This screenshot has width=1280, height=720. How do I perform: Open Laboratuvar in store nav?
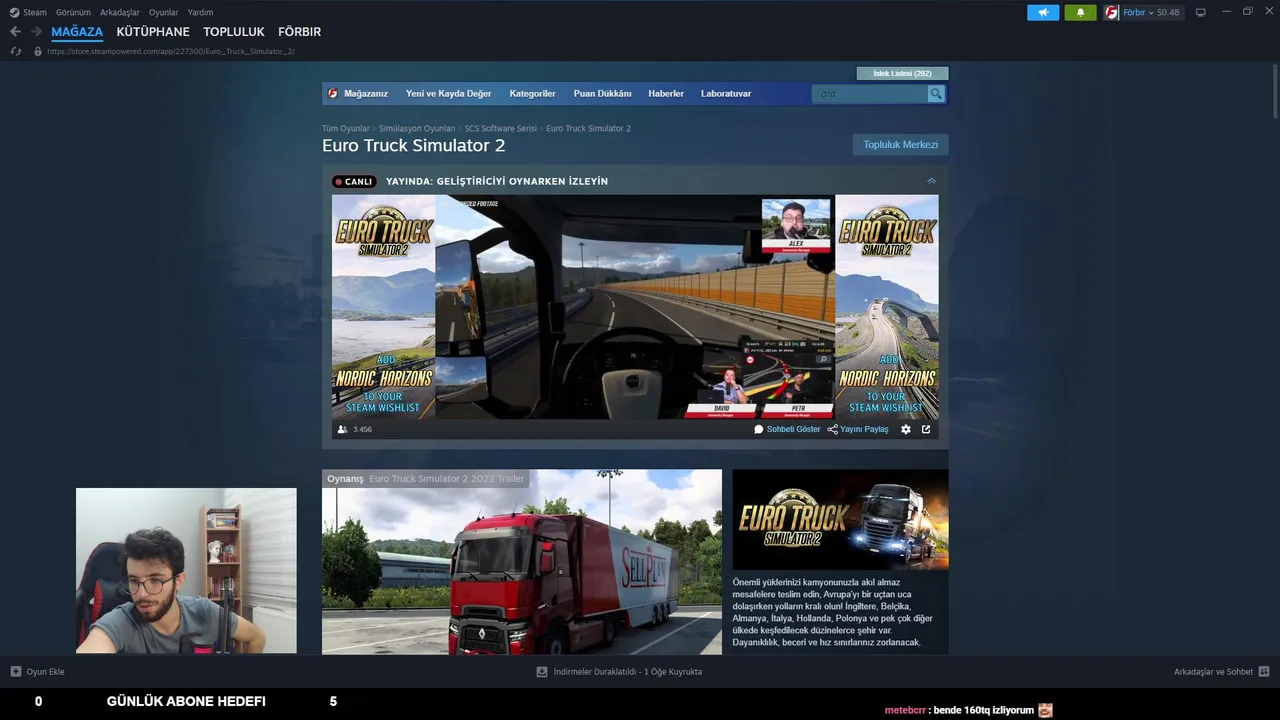pos(726,93)
